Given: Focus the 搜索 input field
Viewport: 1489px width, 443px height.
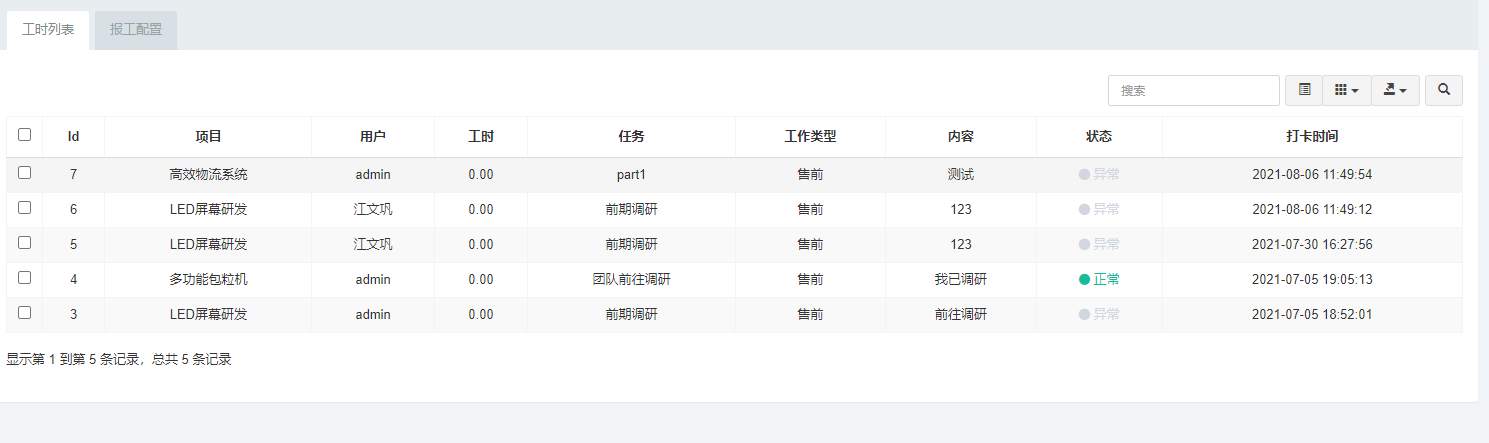Looking at the screenshot, I should 1194,90.
